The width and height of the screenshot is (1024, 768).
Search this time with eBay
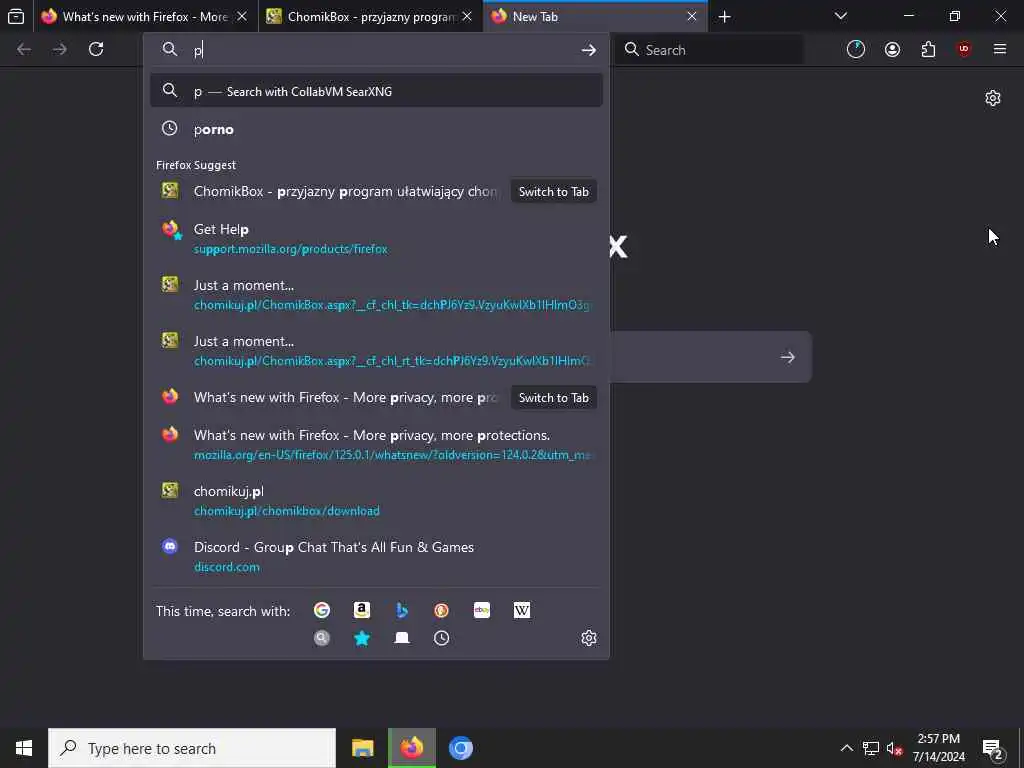pos(482,610)
